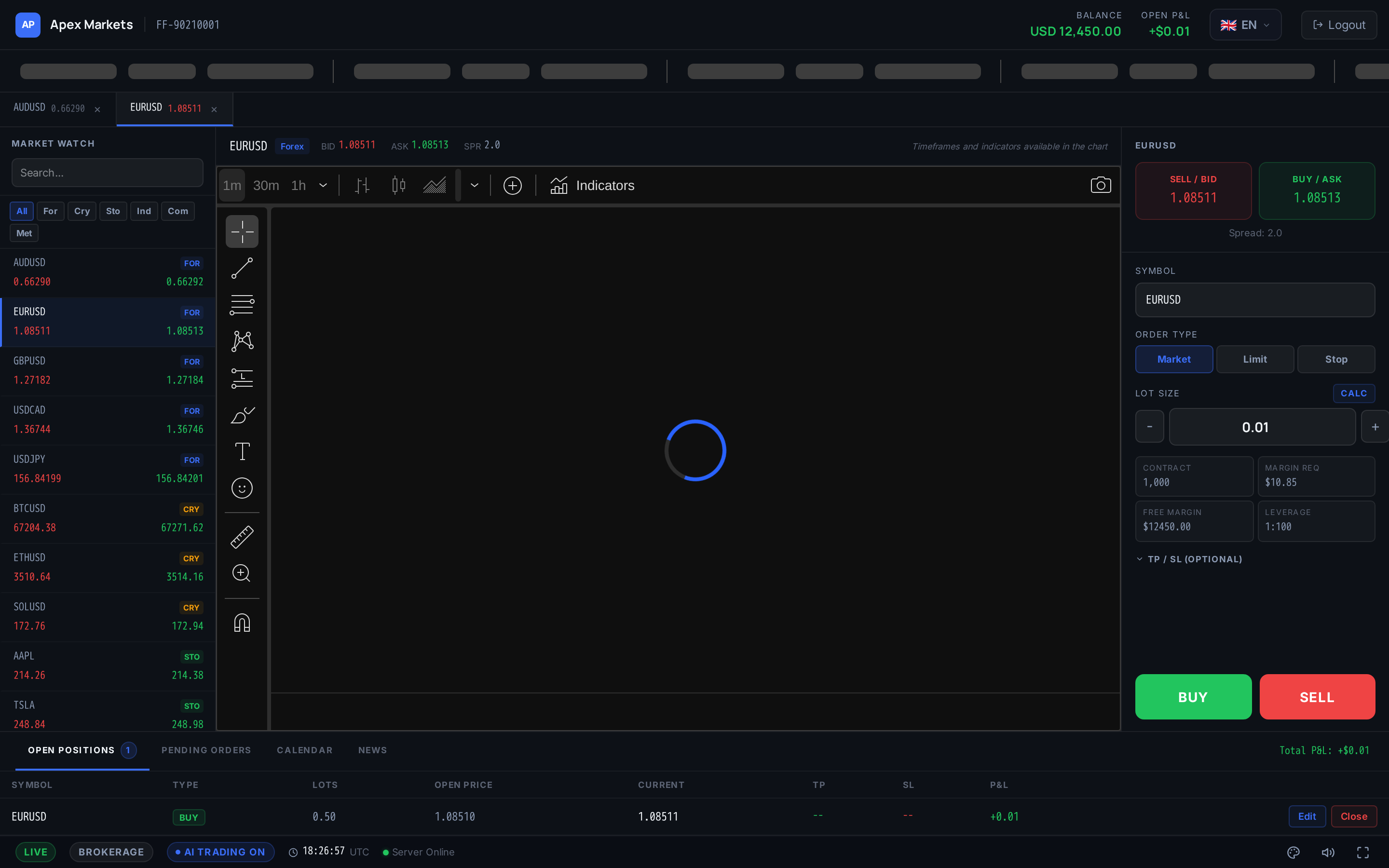Set the 1h timeframe

pos(299,186)
